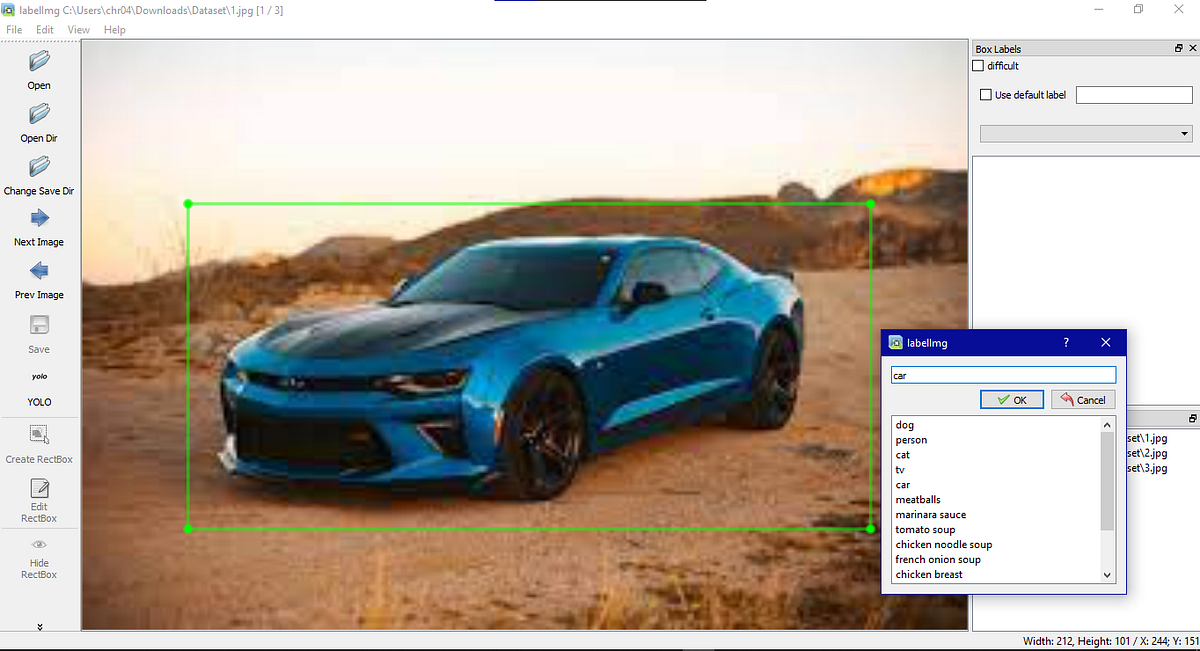The image size is (1200, 651).
Task: Open the View menu
Action: [78, 29]
